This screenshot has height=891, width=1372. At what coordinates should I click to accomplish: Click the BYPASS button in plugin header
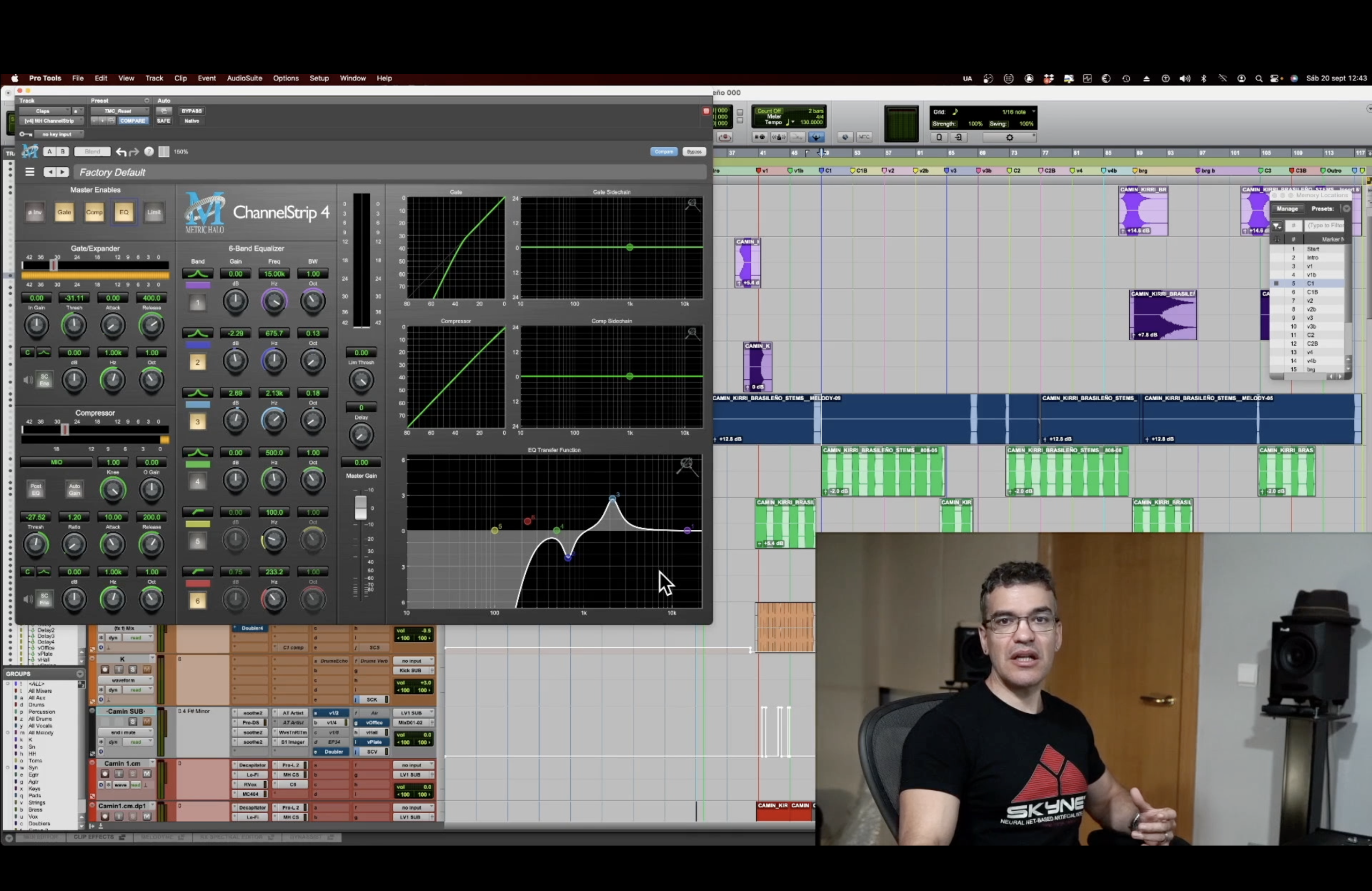tap(191, 111)
